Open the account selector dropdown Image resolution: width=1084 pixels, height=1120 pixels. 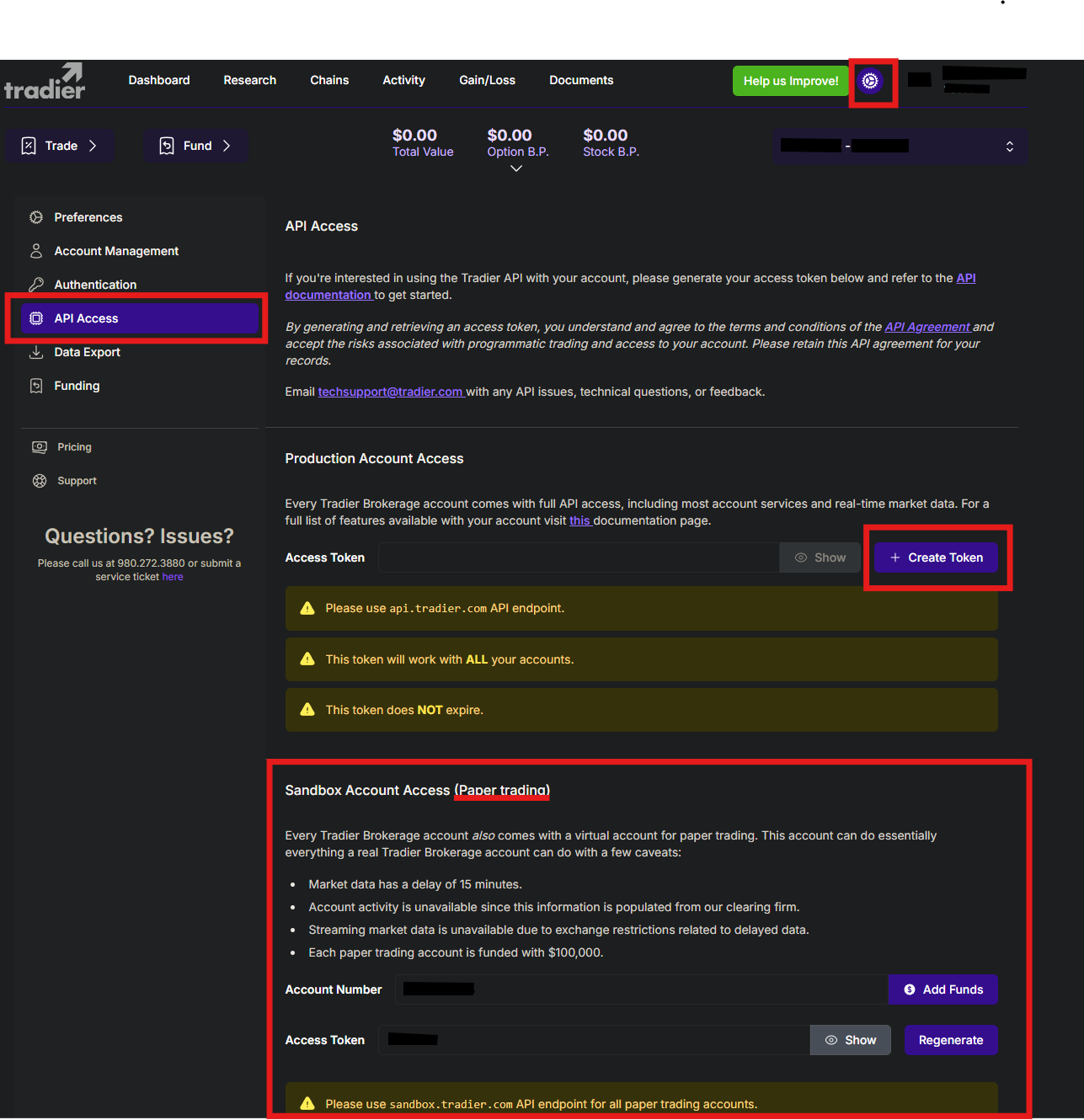click(900, 147)
